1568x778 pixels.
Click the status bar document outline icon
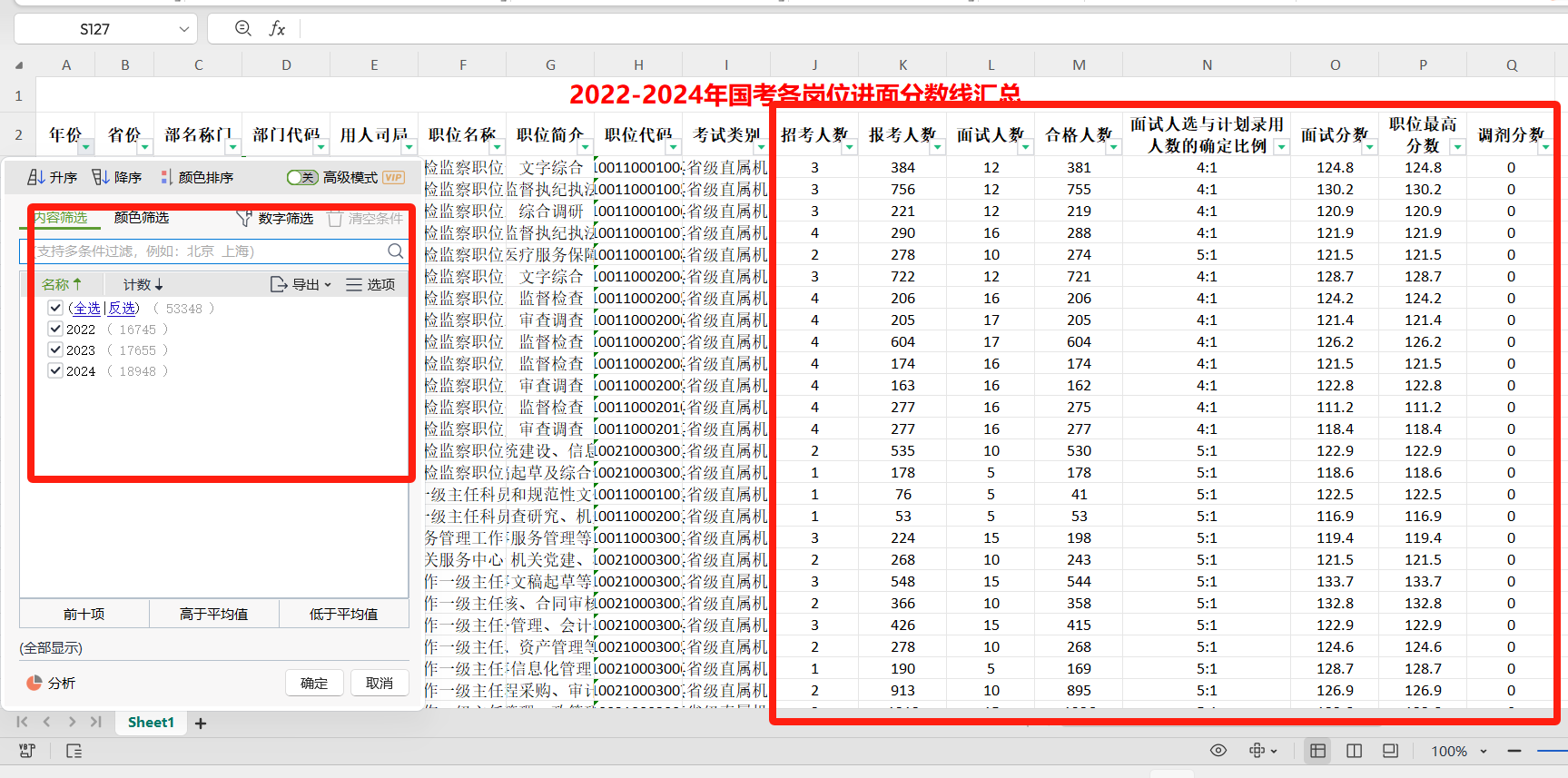[74, 751]
